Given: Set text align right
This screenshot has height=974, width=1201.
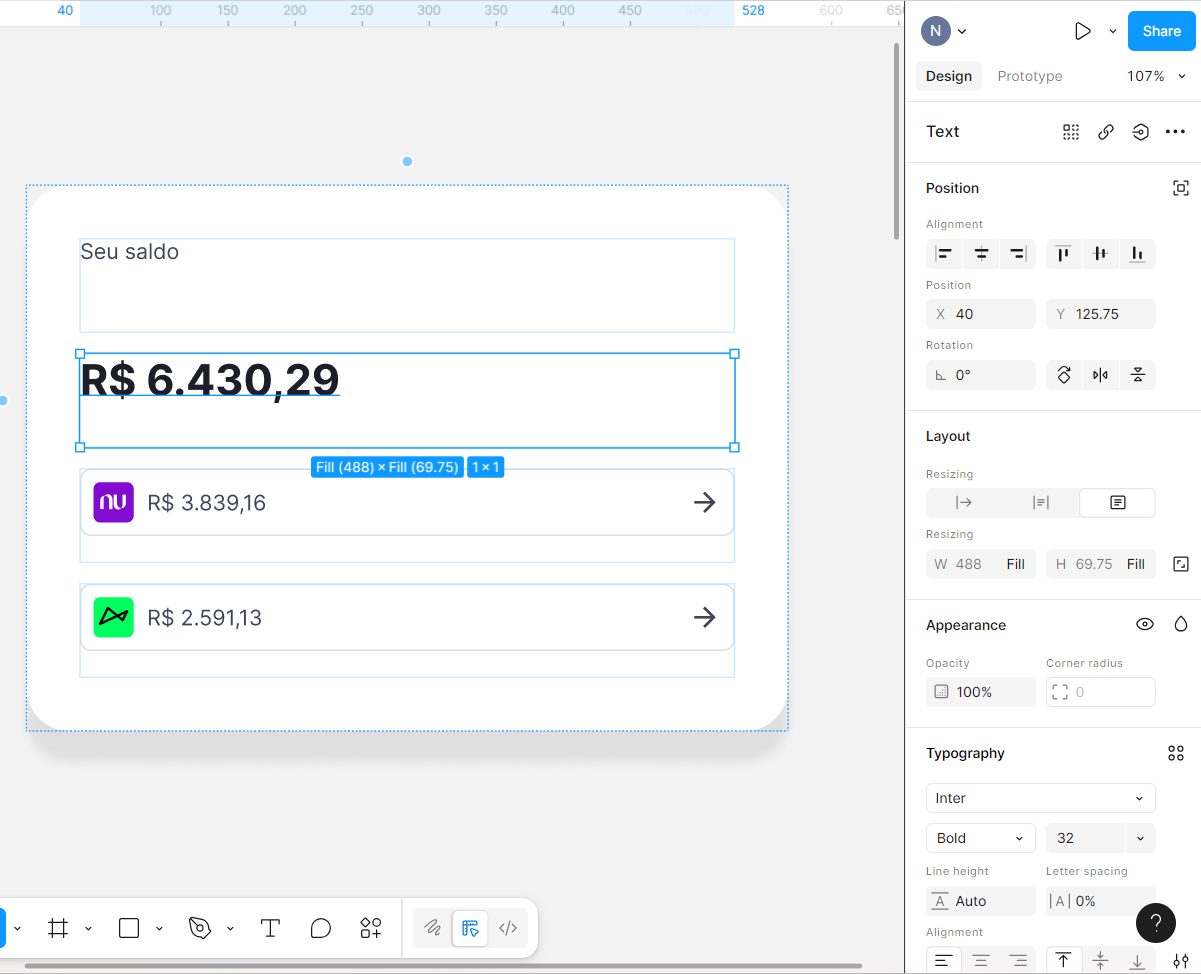Looking at the screenshot, I should 1018,961.
